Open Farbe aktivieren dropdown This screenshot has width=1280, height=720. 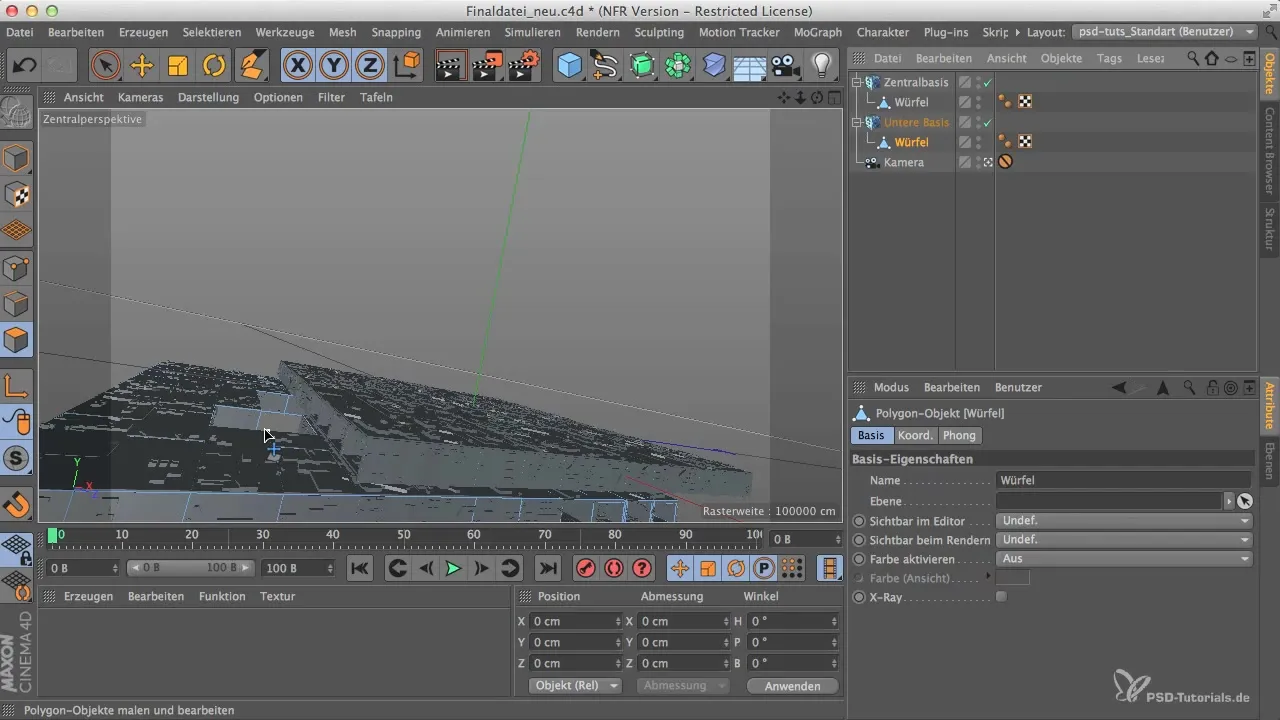coord(1124,559)
